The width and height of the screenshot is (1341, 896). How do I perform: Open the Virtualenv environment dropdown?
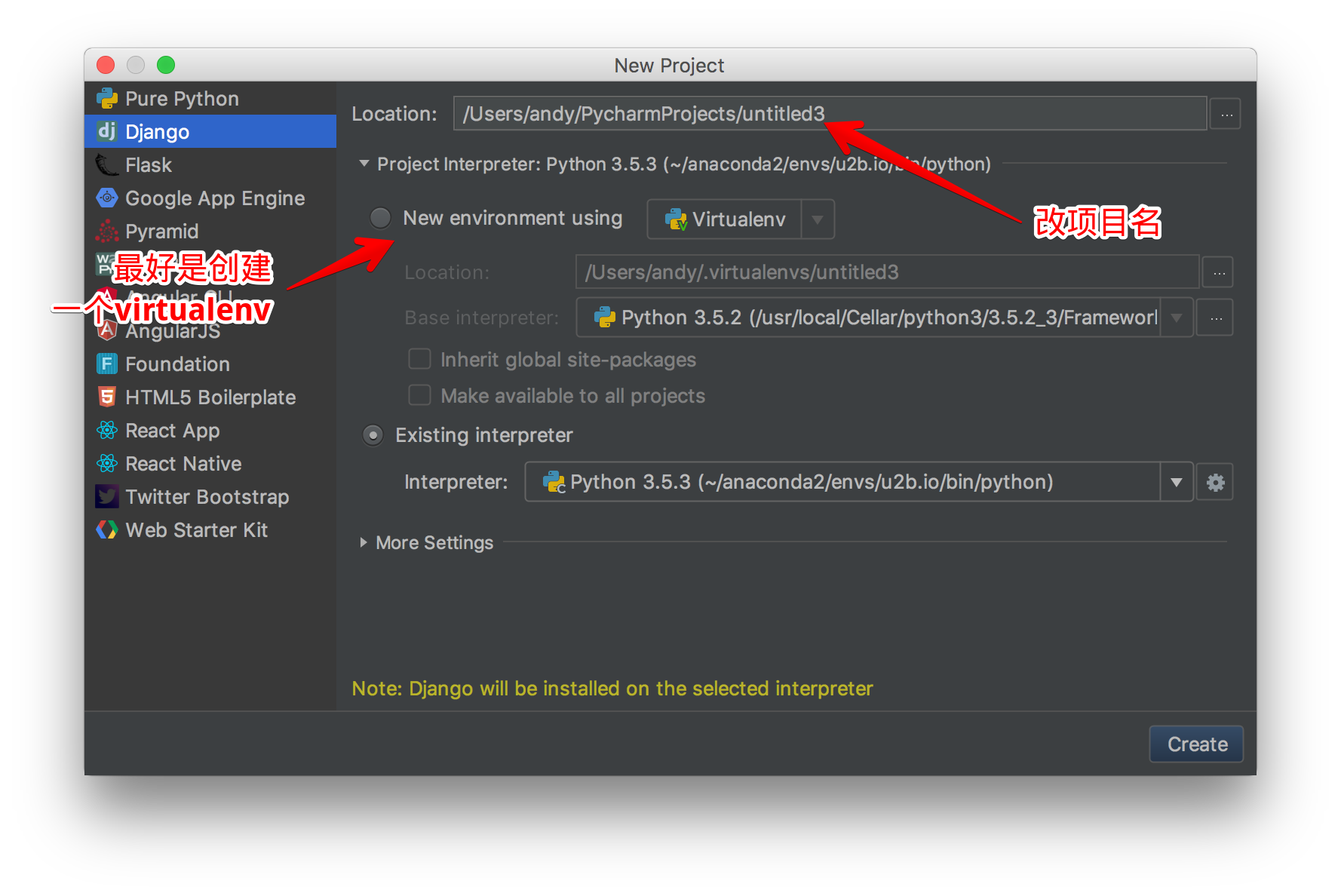click(817, 219)
